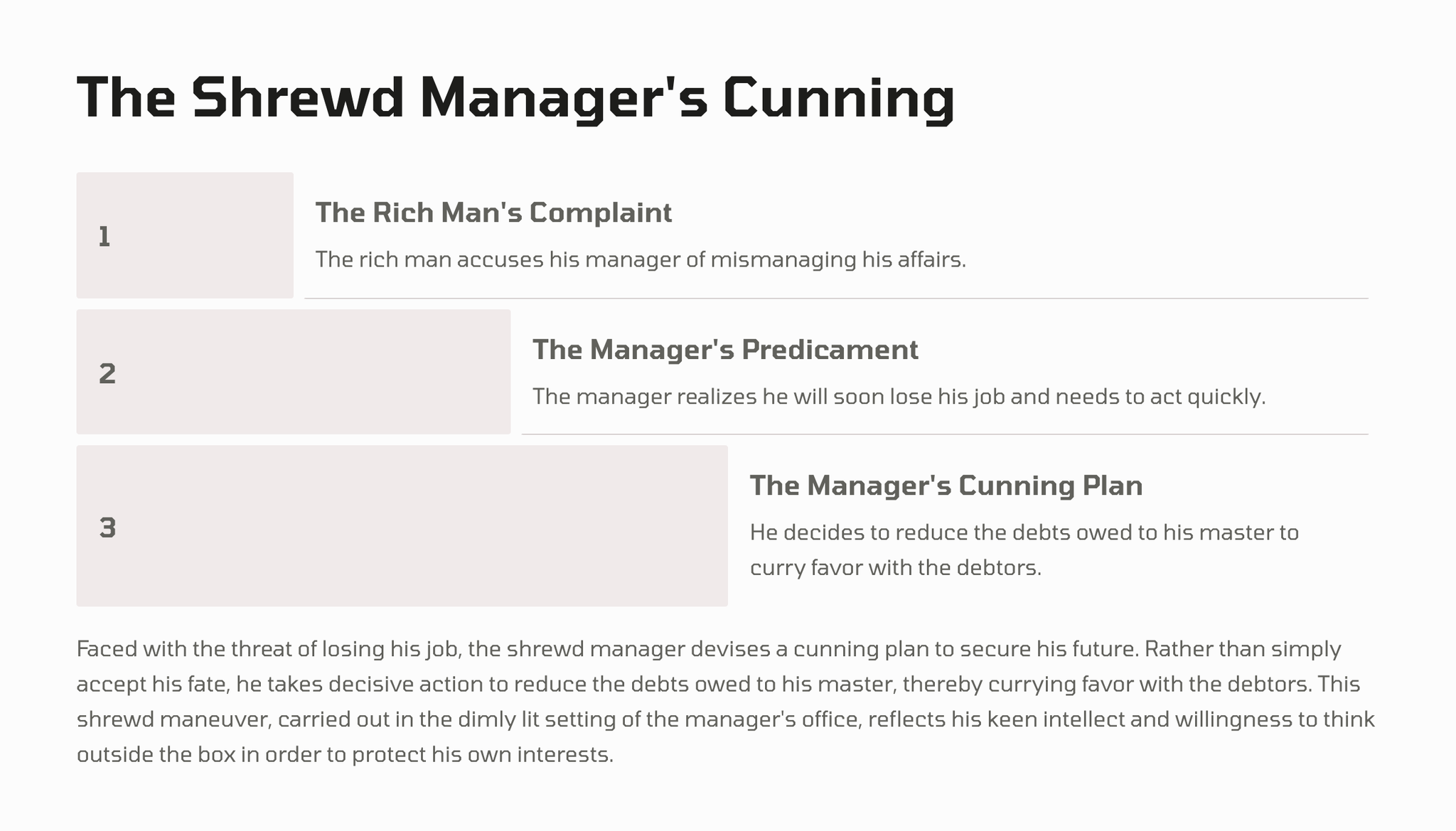Click the number 3 label

point(107,527)
